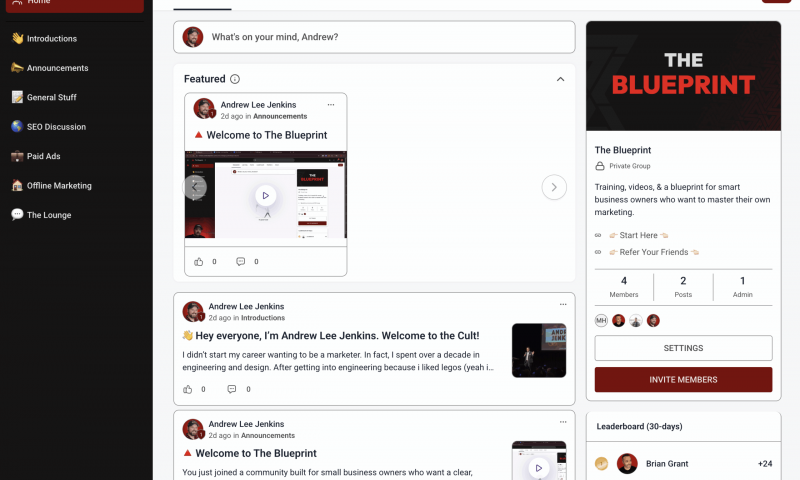Click the SETTINGS button
Viewport: 800px width, 480px height.
coord(683,348)
